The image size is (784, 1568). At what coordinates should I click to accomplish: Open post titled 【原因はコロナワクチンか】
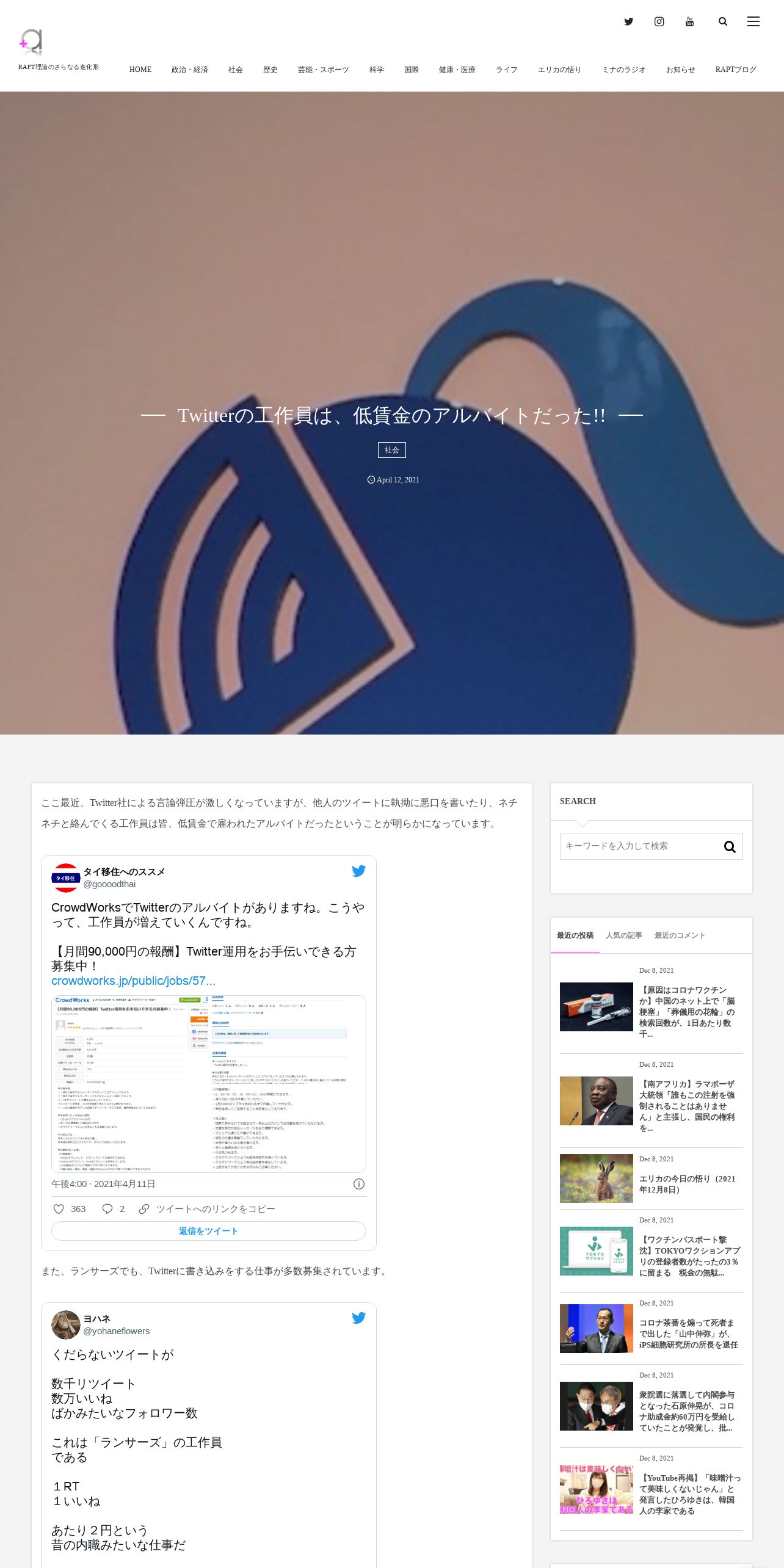click(687, 1012)
